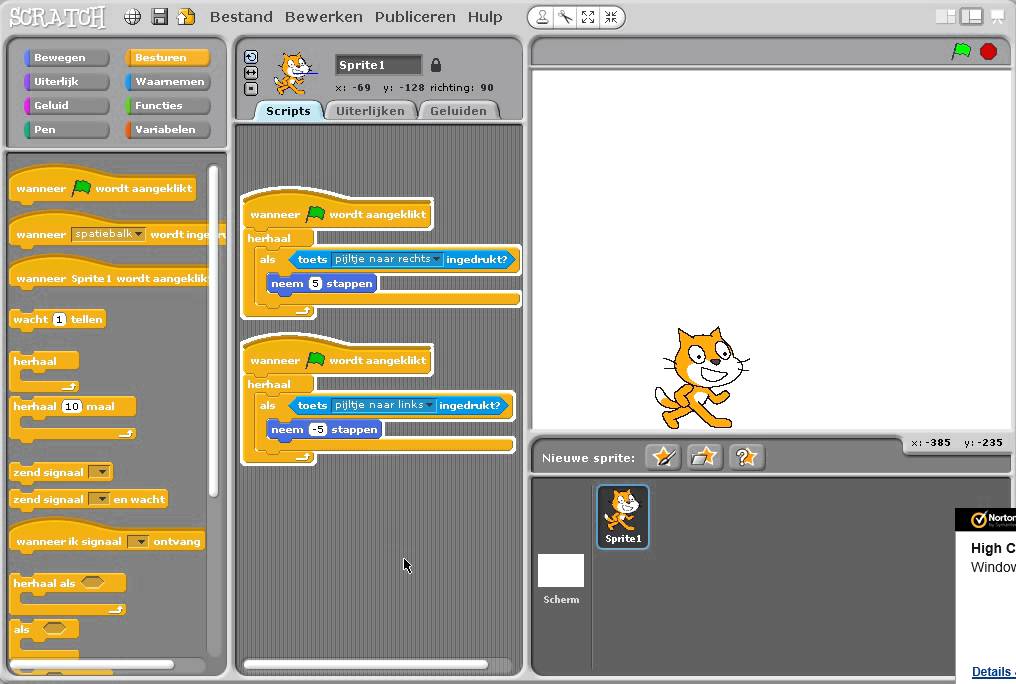Screen dimensions: 1016x684
Task: Switch to small stage view
Action: (945, 17)
